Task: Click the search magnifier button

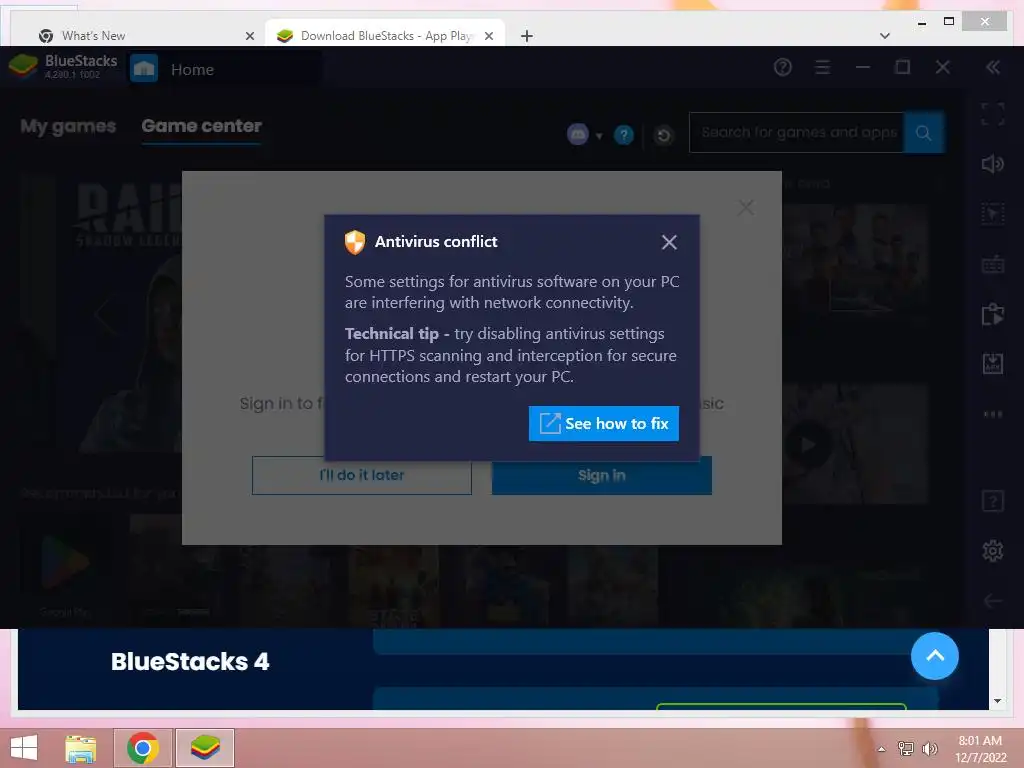Action: coord(923,133)
